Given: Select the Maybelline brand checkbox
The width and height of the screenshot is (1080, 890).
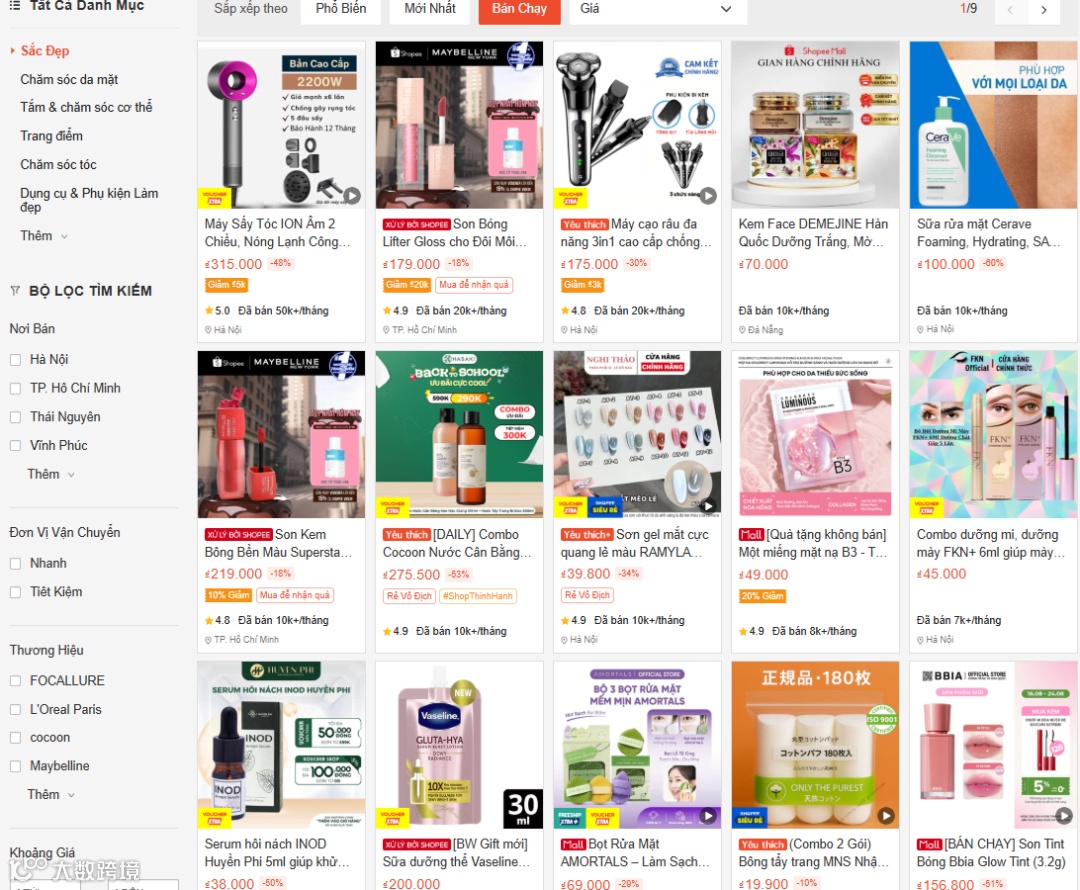Looking at the screenshot, I should tap(15, 766).
